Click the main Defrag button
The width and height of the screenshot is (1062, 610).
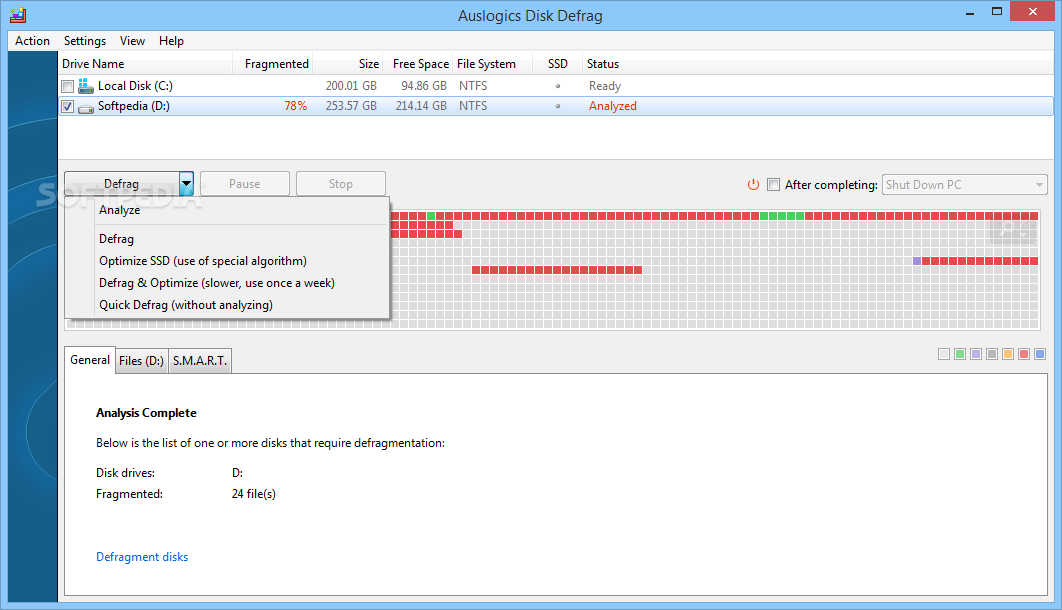click(x=122, y=183)
